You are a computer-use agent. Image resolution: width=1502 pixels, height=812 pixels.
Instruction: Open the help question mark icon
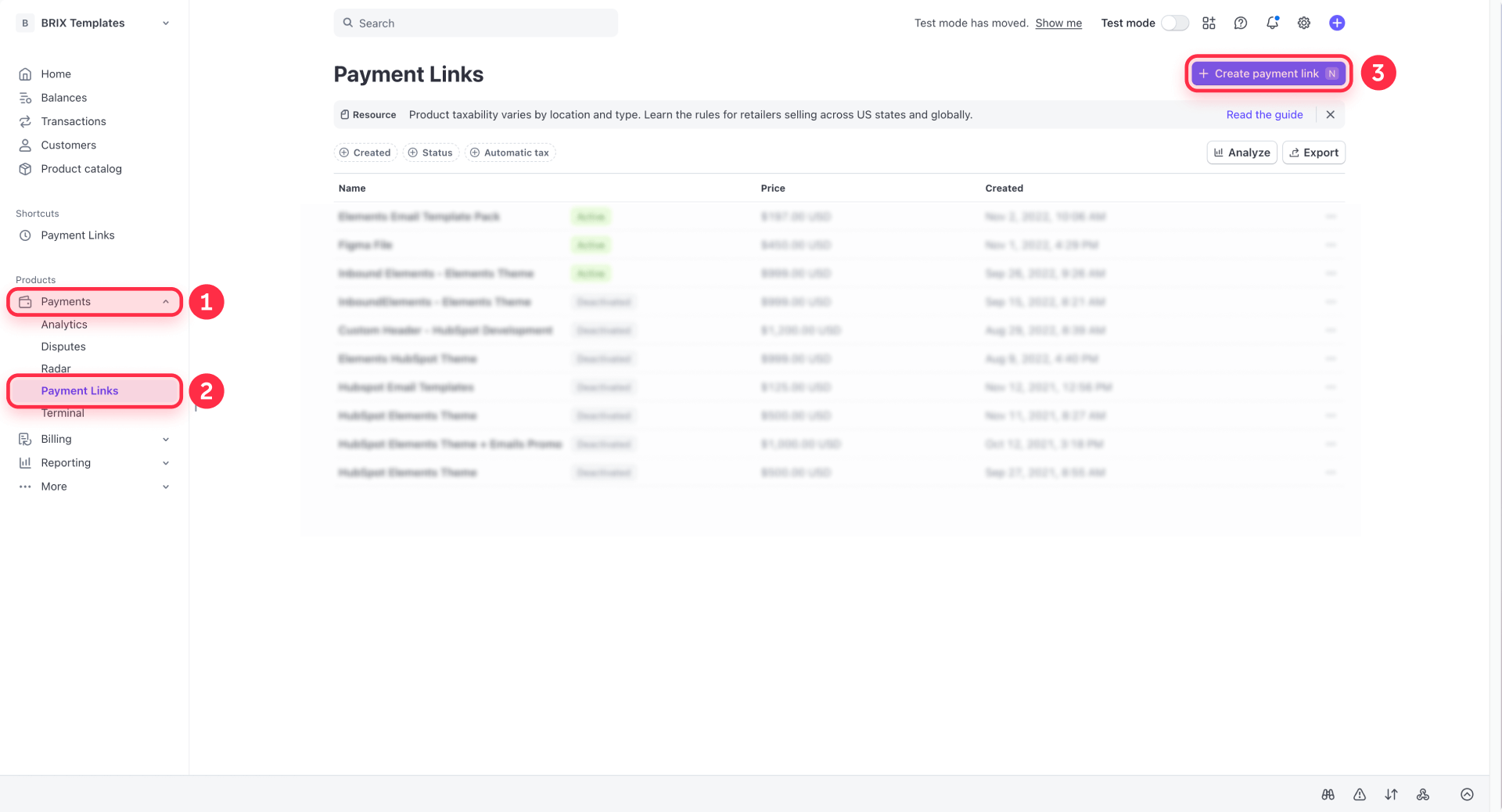pos(1240,23)
